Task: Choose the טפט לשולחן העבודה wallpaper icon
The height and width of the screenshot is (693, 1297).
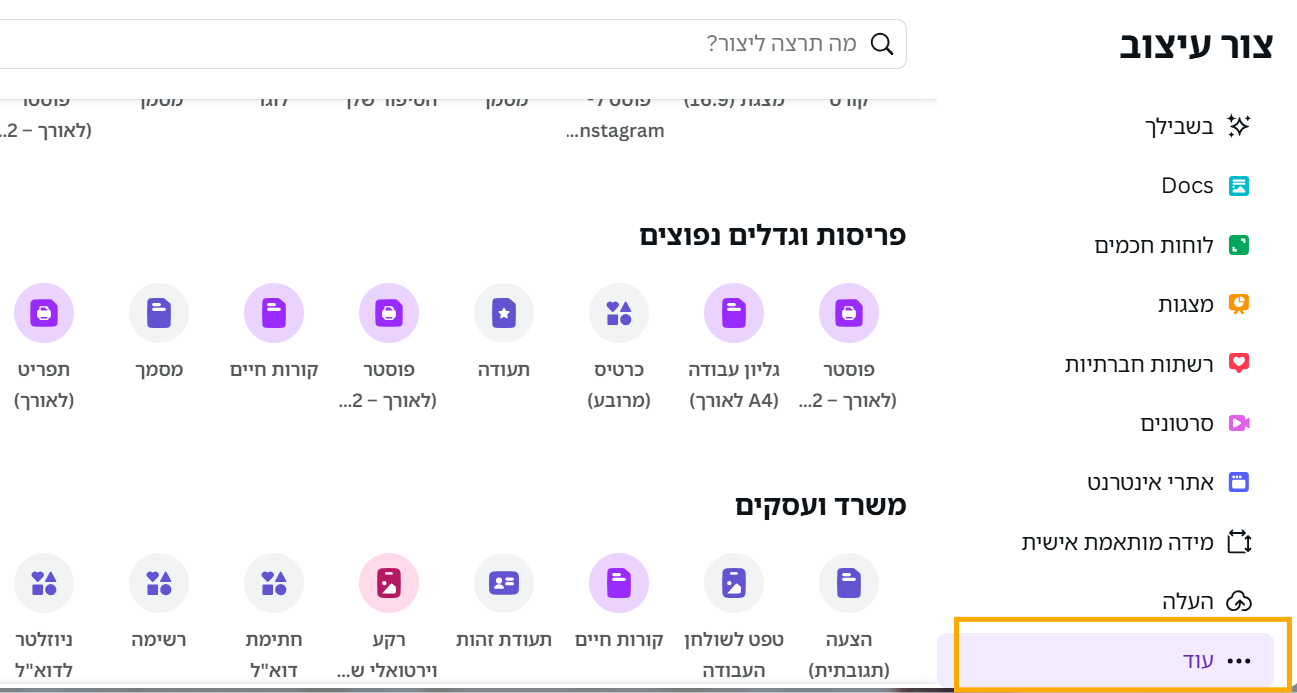Action: coord(734,583)
